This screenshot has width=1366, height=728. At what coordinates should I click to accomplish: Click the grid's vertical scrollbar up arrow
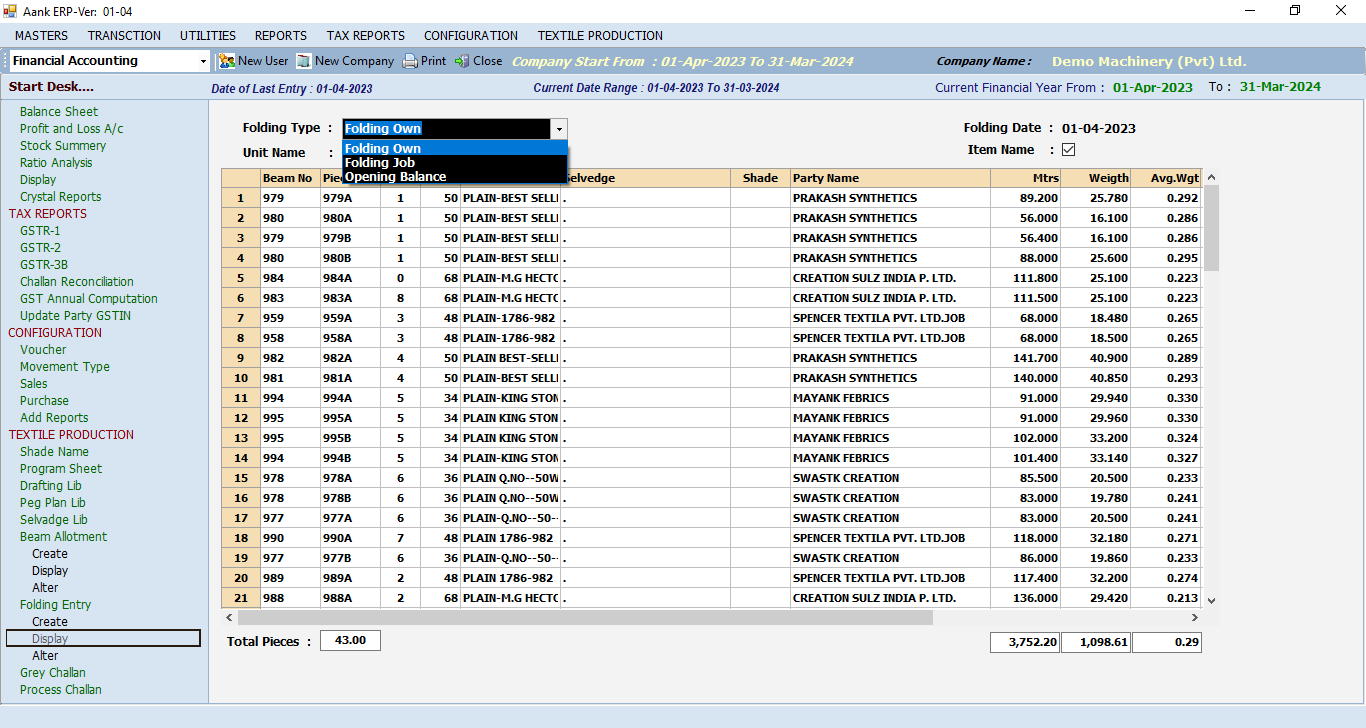(x=1211, y=177)
